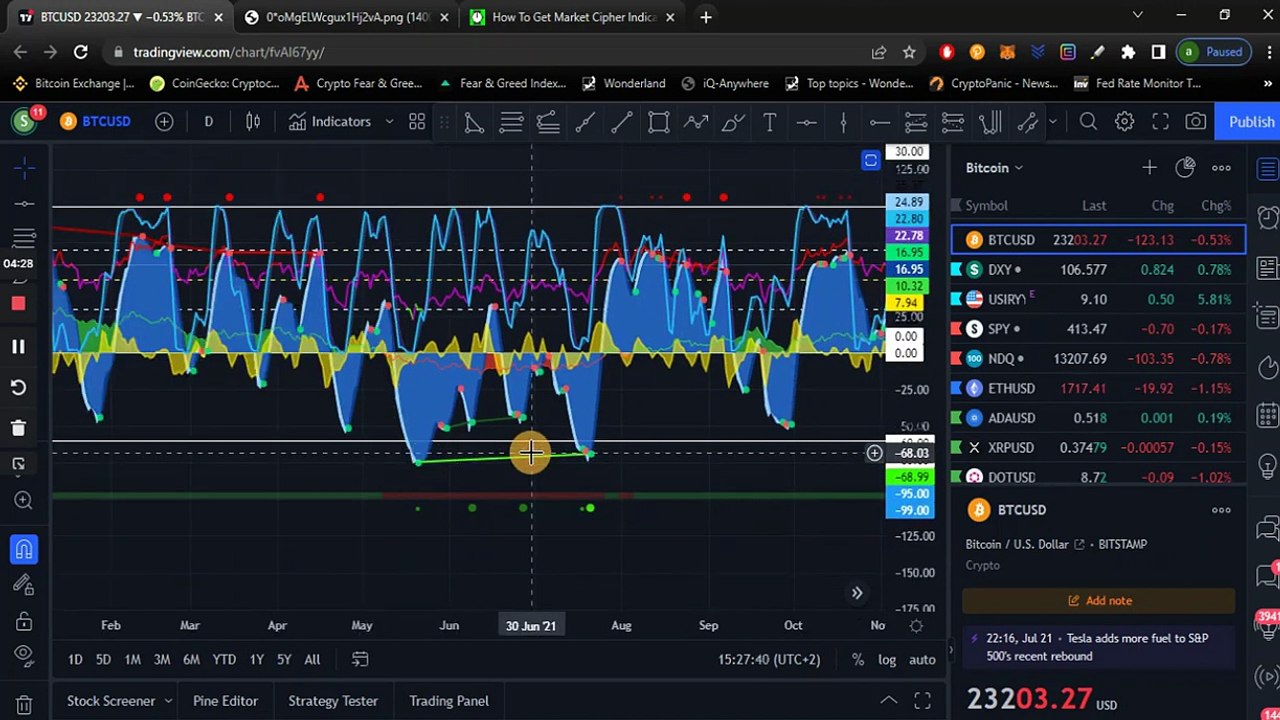Image resolution: width=1280 pixels, height=720 pixels.
Task: Open the symbol search magnifier
Action: (x=1088, y=122)
